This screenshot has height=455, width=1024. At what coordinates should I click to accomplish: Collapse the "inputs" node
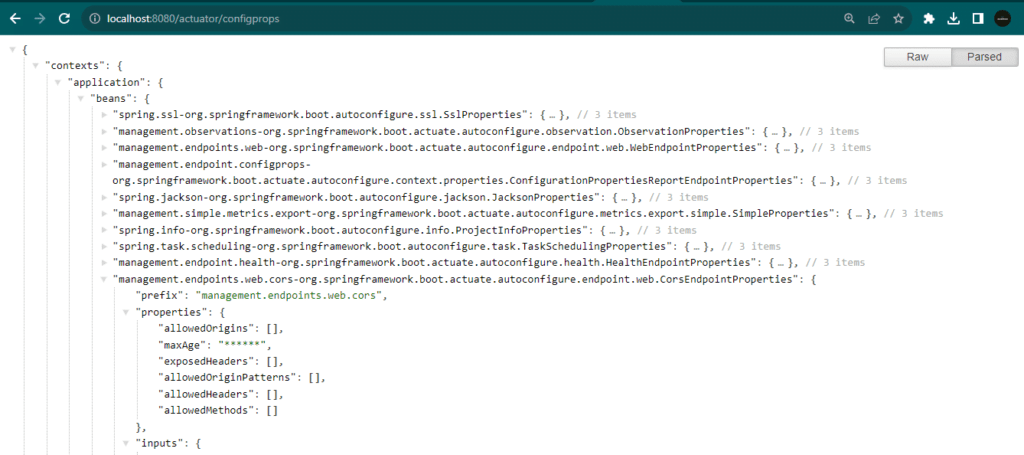(127, 443)
